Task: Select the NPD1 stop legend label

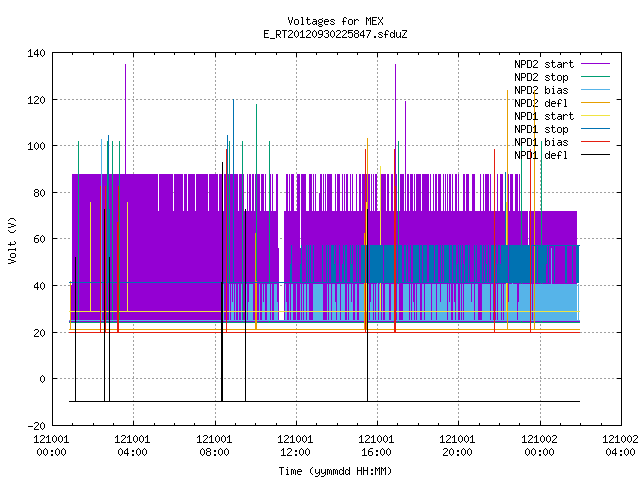Action: pos(541,129)
